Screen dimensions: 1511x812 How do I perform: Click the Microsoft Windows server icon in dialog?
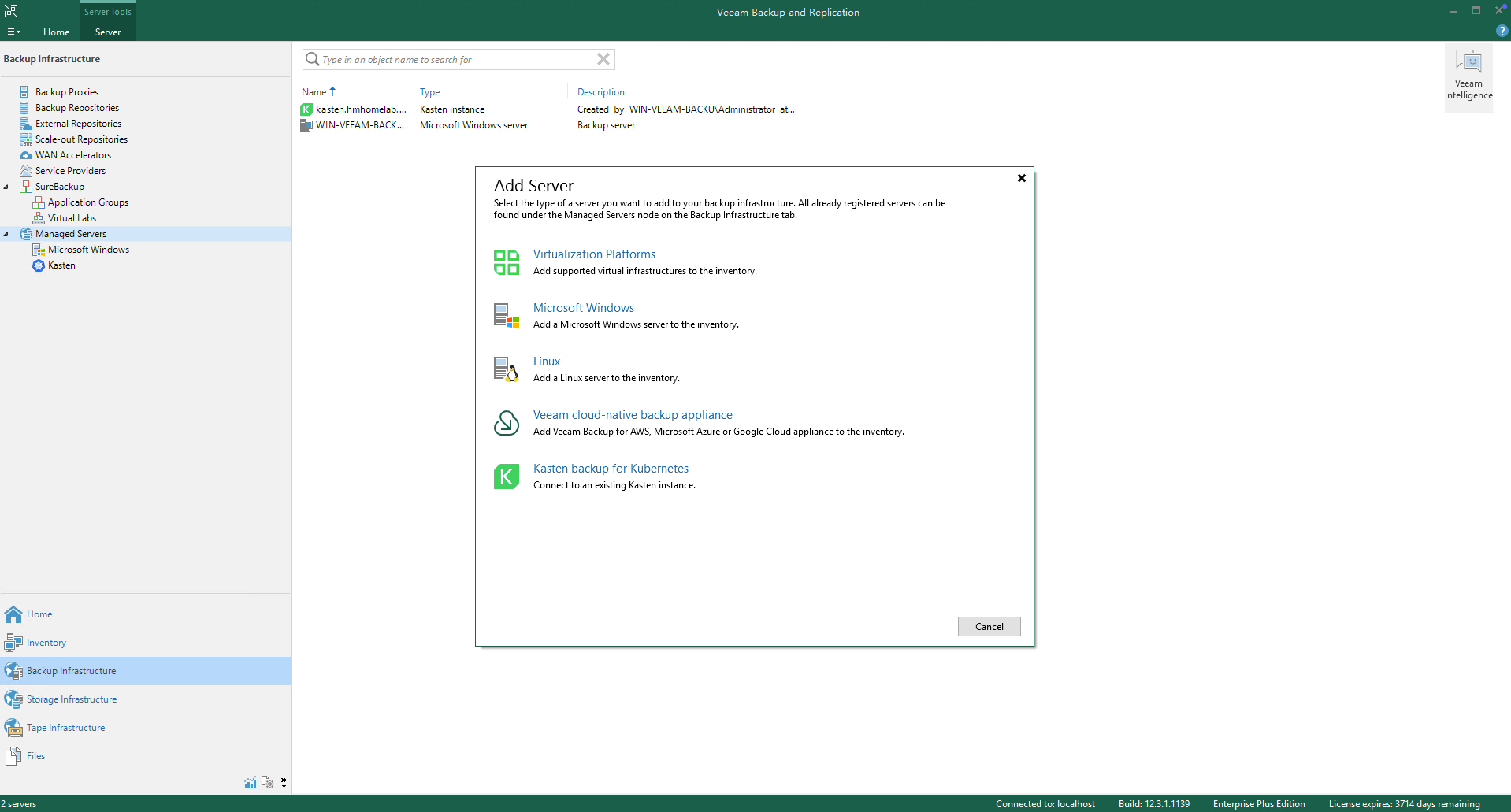pyautogui.click(x=506, y=316)
